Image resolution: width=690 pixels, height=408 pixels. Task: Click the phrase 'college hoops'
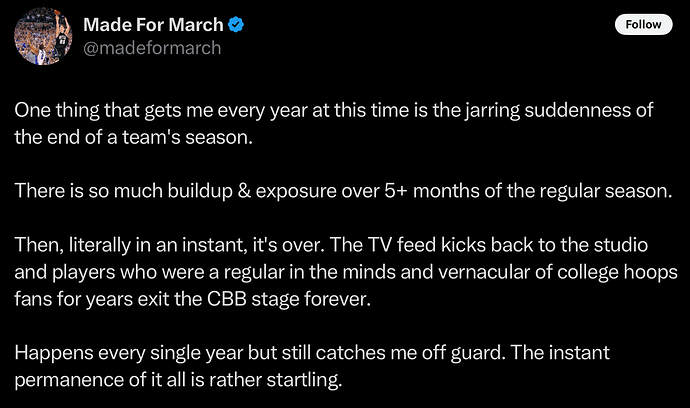[x=617, y=273]
